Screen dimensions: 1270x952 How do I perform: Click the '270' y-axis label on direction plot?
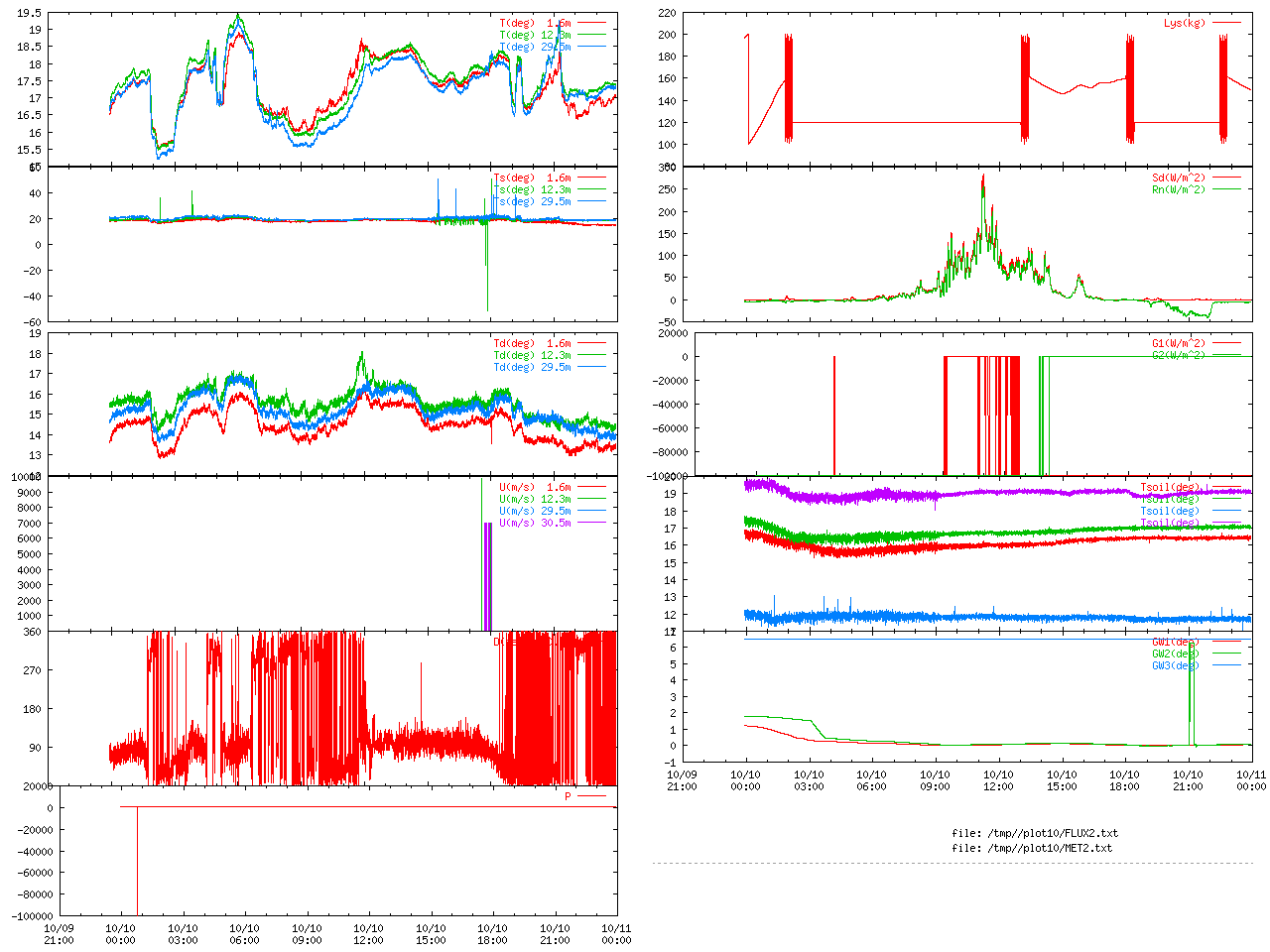click(x=33, y=671)
